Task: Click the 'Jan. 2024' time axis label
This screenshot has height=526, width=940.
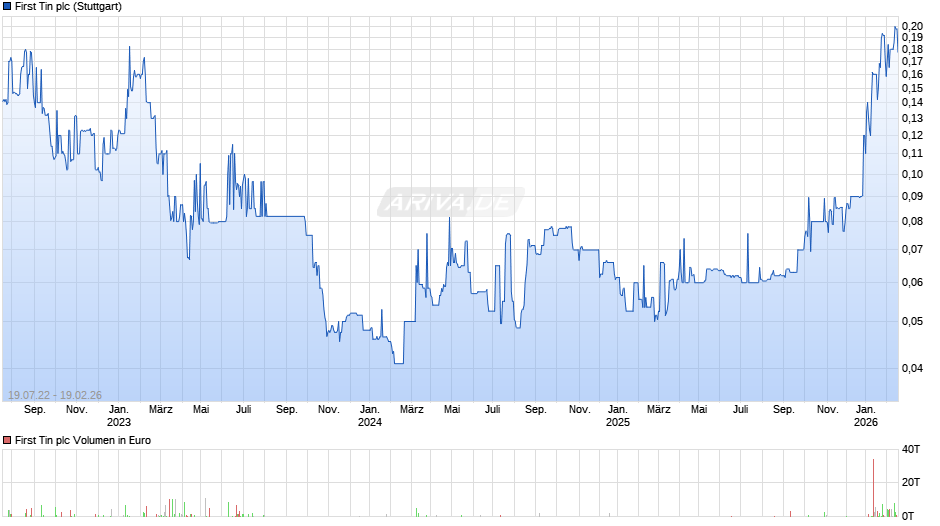Action: 370,416
